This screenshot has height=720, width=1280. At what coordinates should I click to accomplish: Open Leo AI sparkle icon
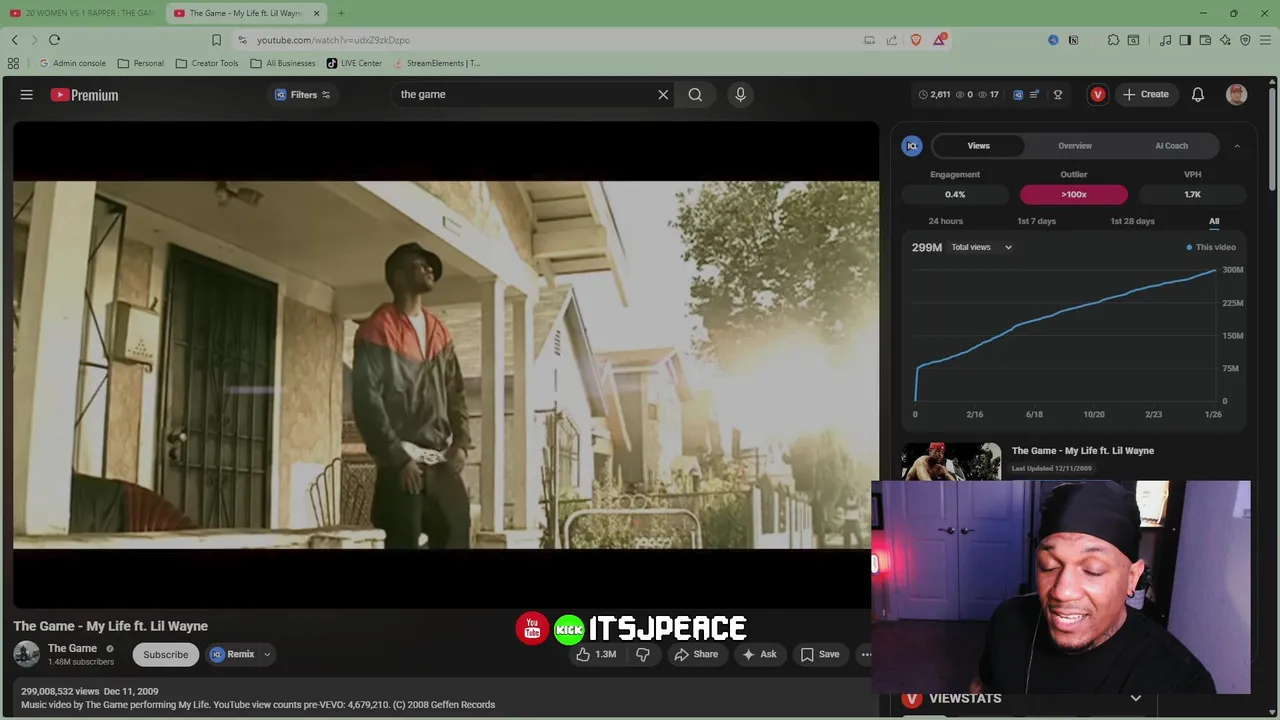pyautogui.click(x=1225, y=40)
